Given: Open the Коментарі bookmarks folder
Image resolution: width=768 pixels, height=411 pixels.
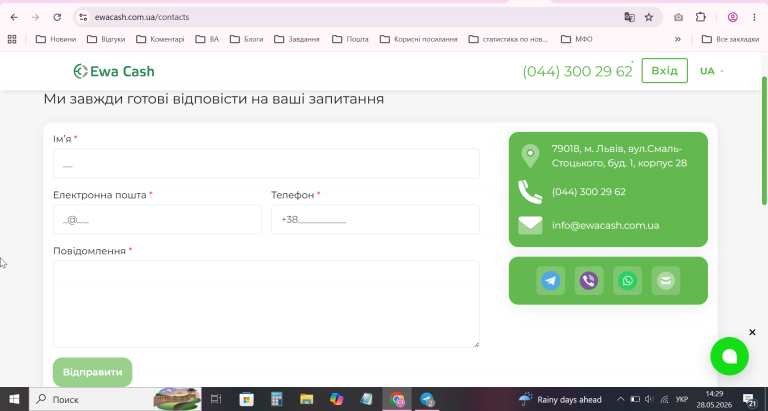Looking at the screenshot, I should 160,39.
